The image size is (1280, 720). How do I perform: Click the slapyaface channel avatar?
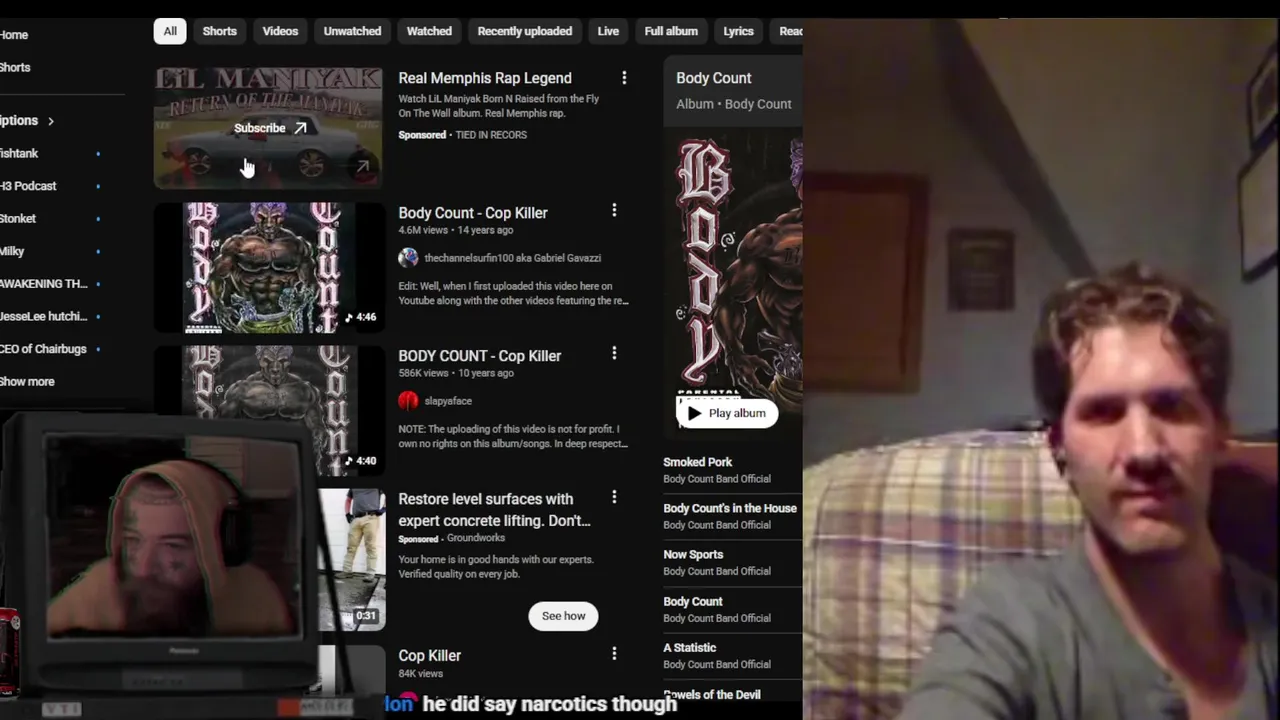[408, 401]
